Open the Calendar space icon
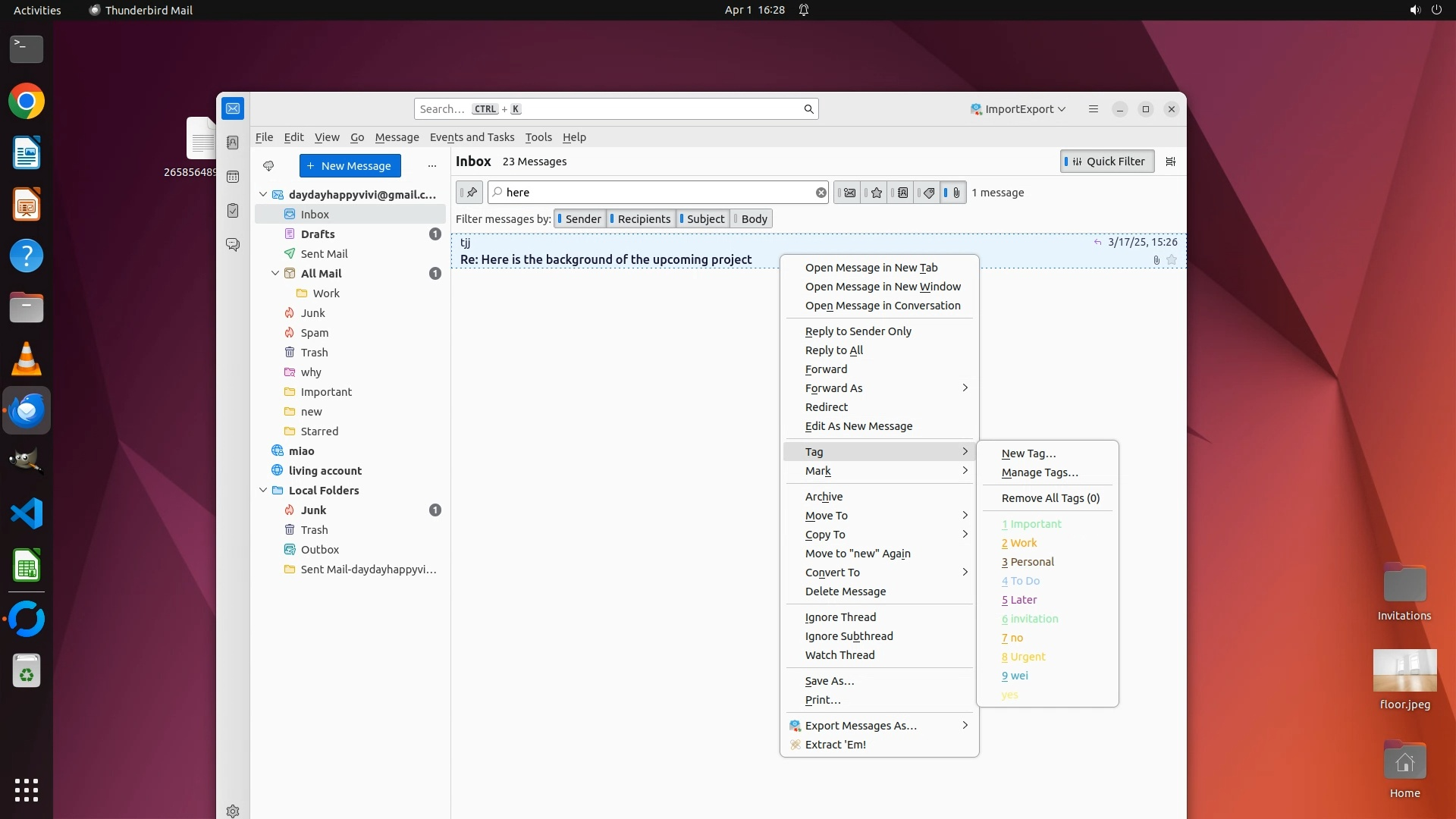Viewport: 1456px width, 819px height. pos(233,177)
